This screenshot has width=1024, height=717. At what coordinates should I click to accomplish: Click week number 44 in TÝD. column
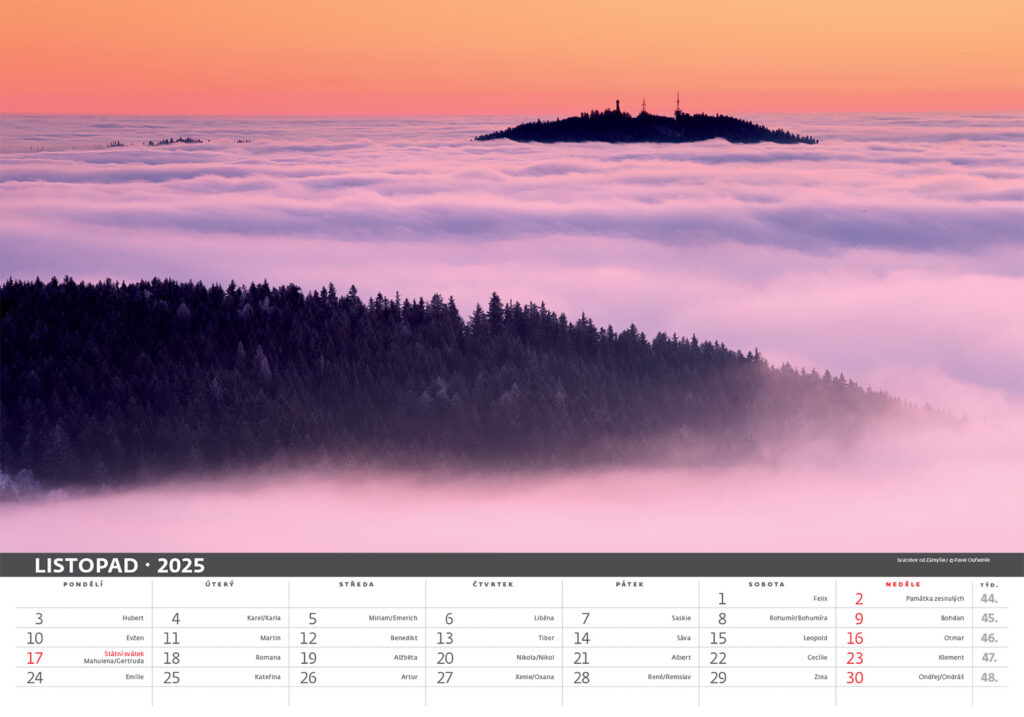click(988, 599)
